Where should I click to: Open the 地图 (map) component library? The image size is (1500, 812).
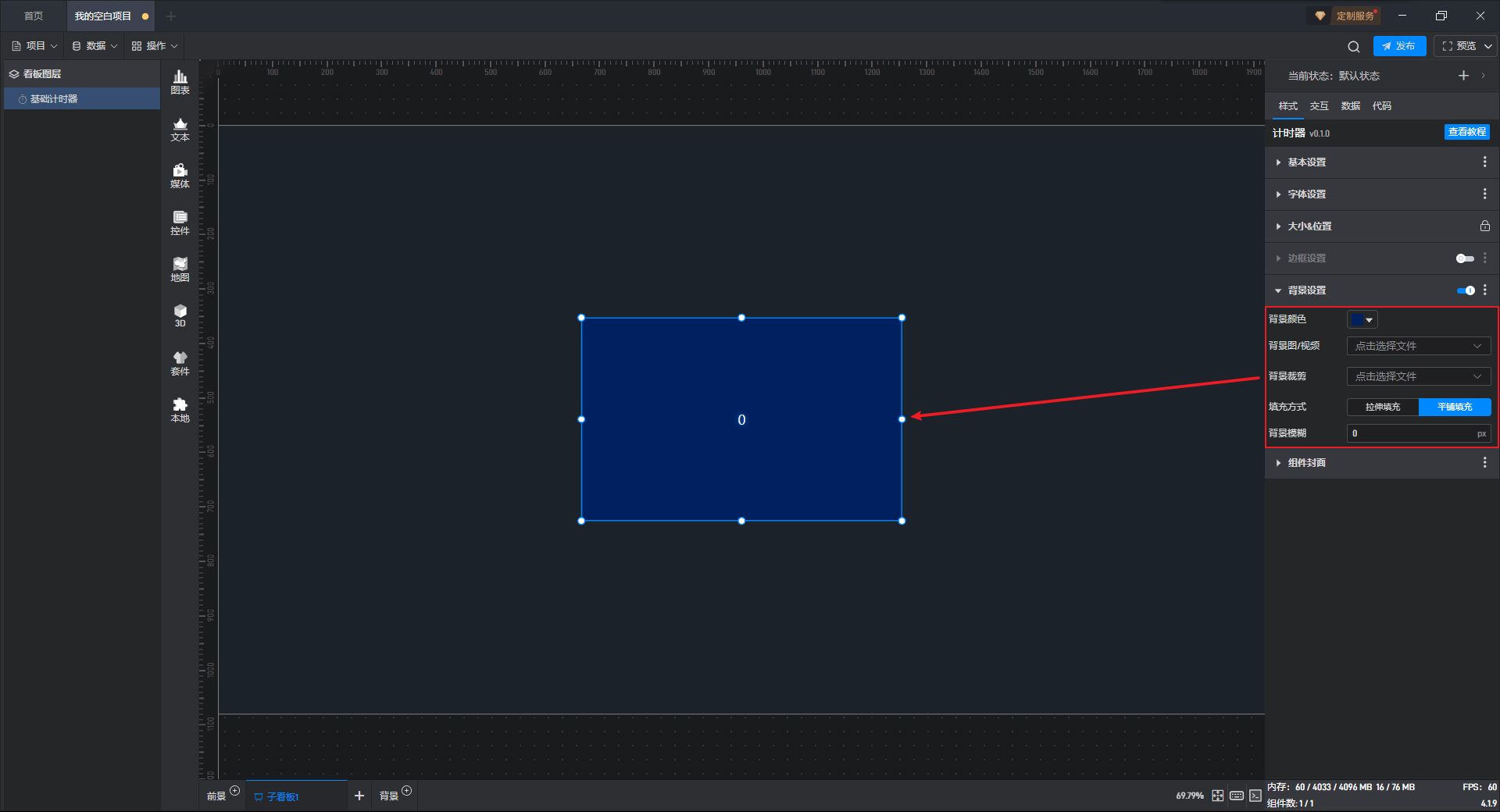(x=180, y=269)
